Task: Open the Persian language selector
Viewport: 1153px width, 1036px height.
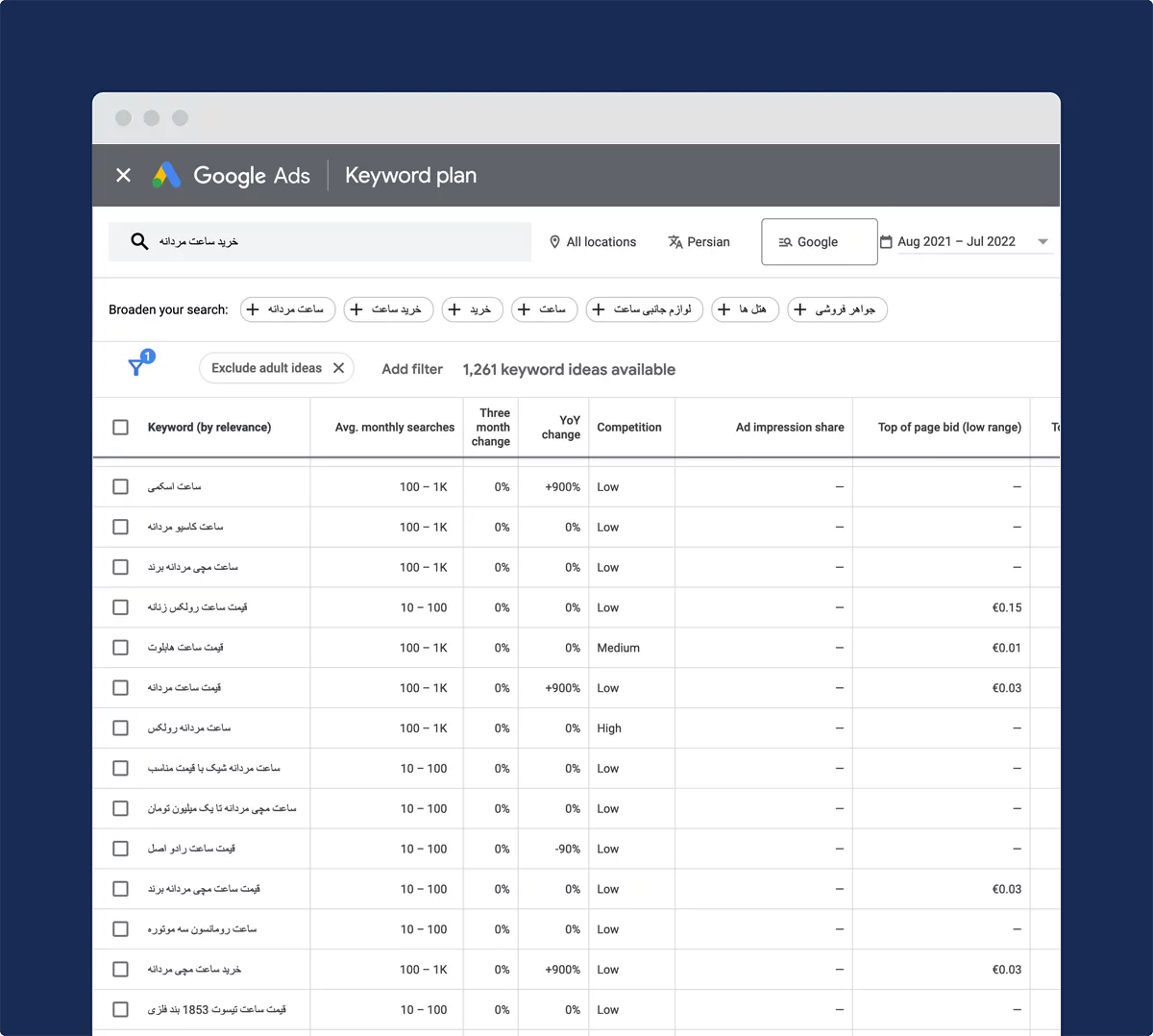Action: (x=708, y=242)
